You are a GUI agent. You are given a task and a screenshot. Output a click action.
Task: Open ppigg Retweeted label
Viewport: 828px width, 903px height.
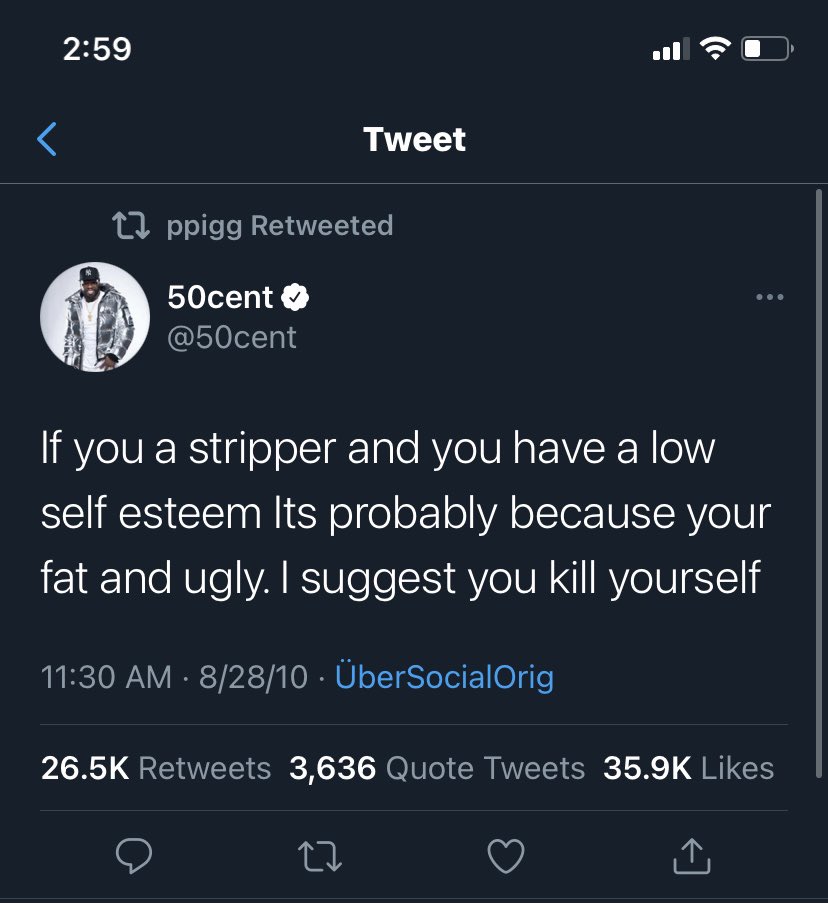pyautogui.click(x=280, y=226)
